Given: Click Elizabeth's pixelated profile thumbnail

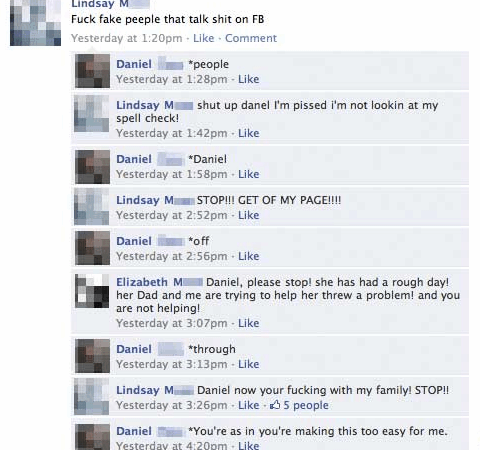Looking at the screenshot, I should click(x=92, y=291).
